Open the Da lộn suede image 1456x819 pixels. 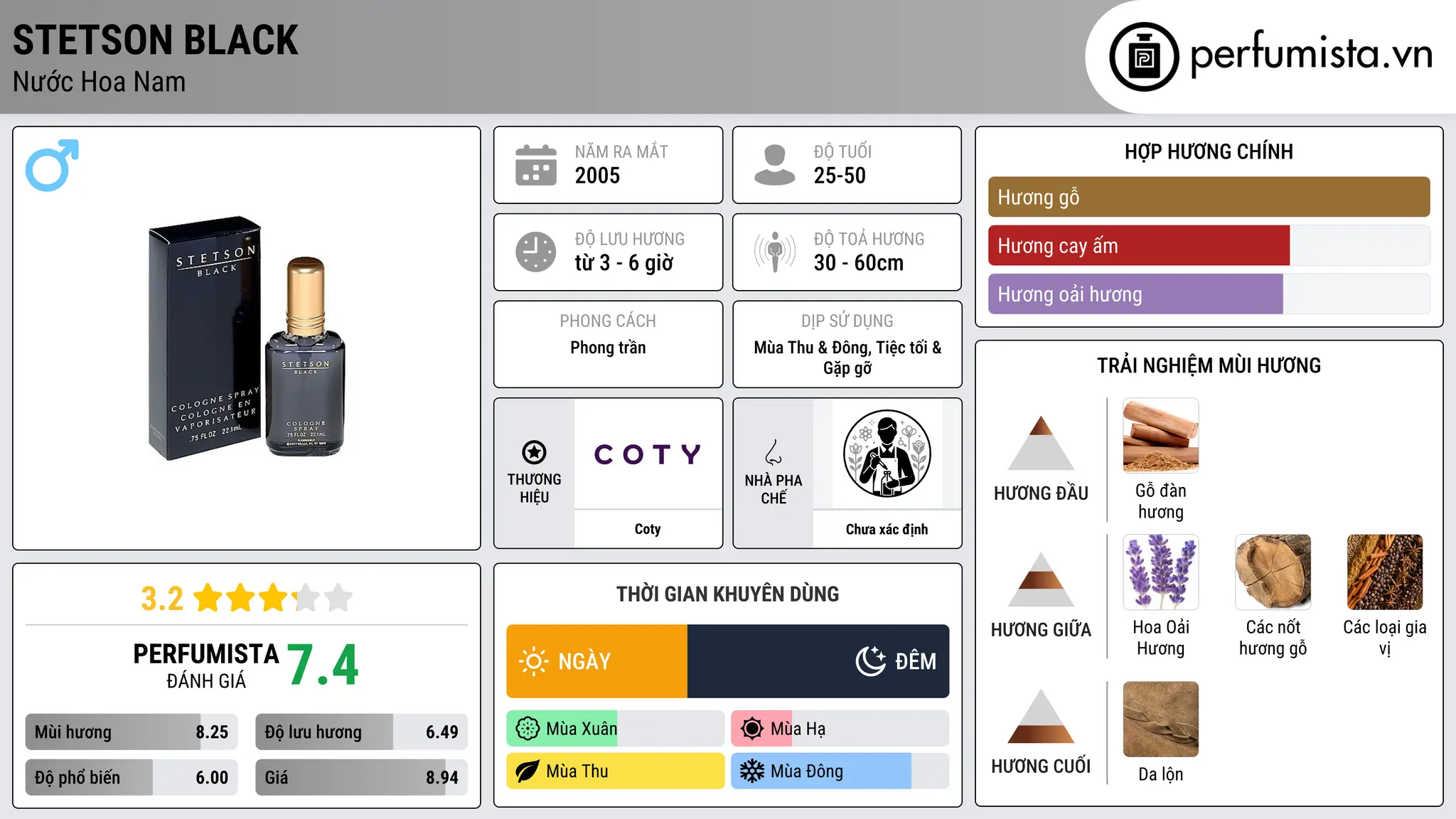click(1160, 719)
